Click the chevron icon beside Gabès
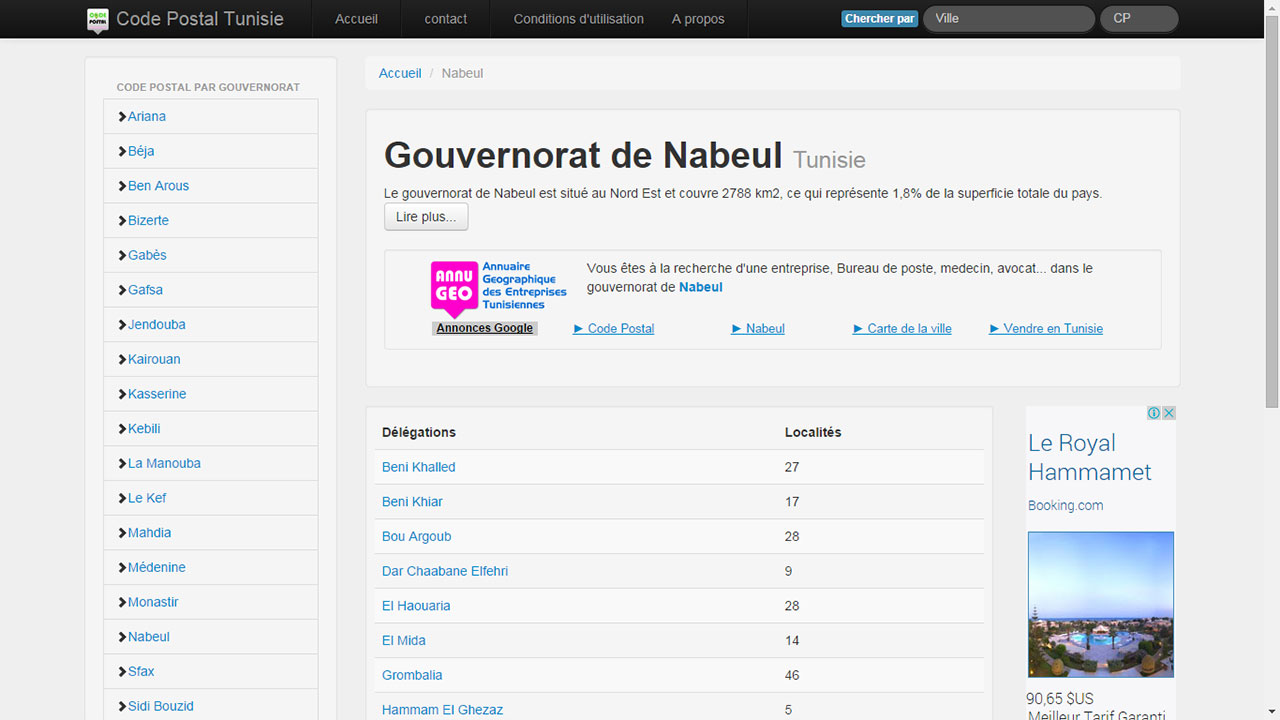The image size is (1280, 720). coord(124,255)
